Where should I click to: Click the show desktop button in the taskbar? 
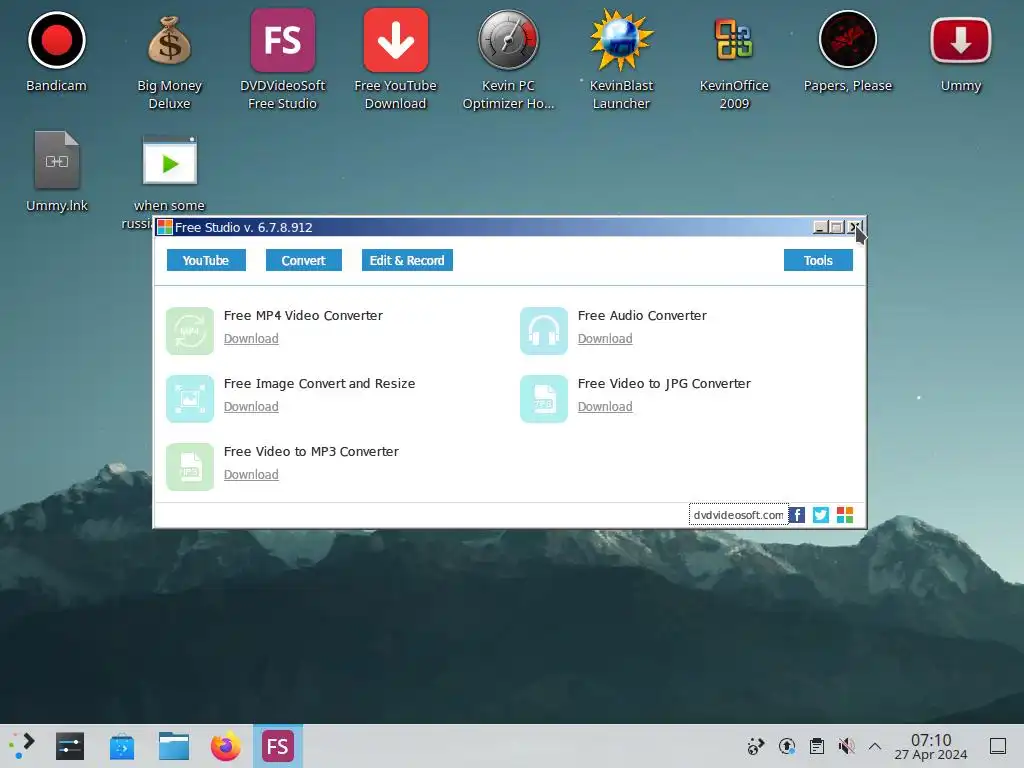[998, 746]
